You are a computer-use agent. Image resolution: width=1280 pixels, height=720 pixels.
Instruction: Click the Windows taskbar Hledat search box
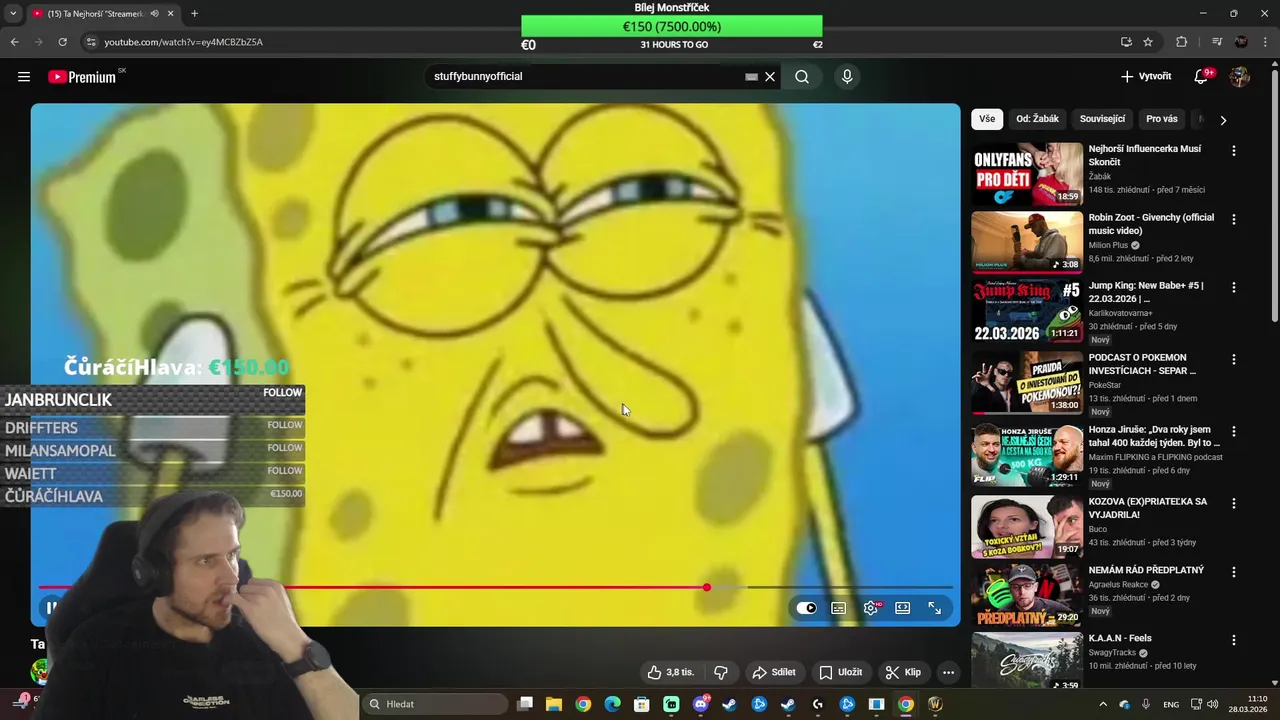[434, 704]
